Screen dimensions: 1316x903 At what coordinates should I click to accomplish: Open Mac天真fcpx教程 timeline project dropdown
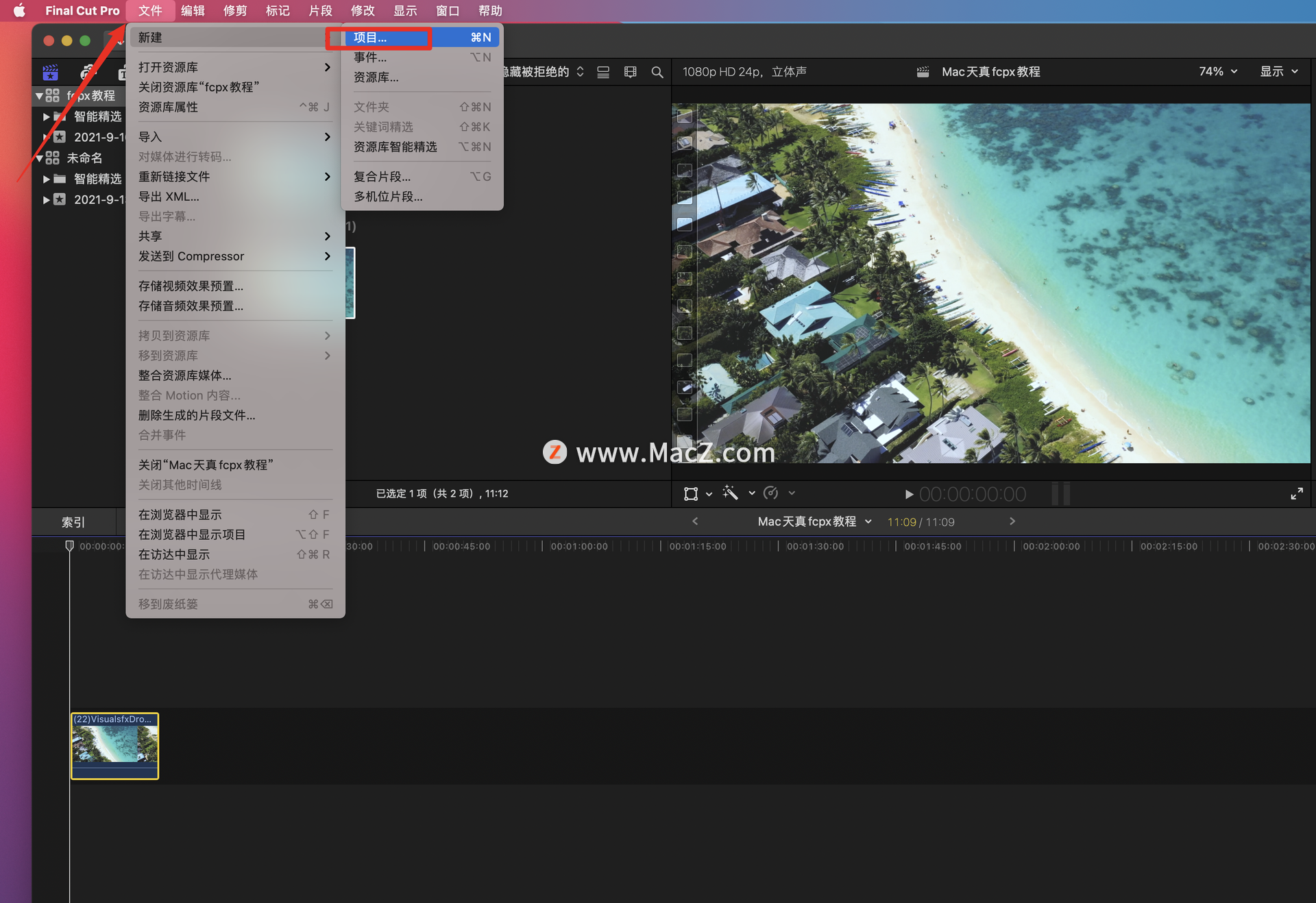(x=815, y=521)
